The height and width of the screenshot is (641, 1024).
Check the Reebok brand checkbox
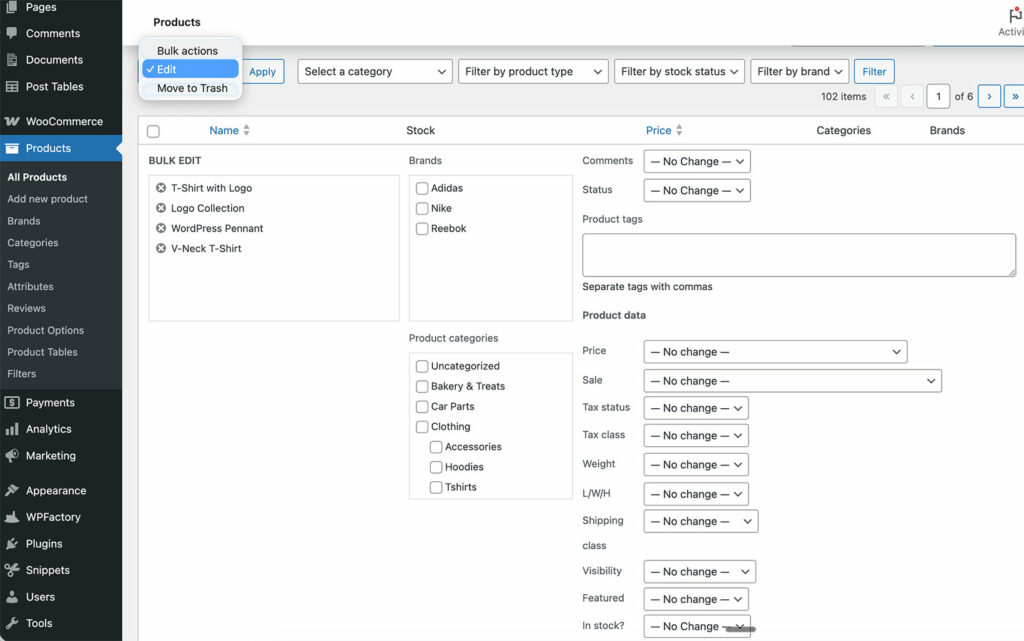[x=422, y=228]
